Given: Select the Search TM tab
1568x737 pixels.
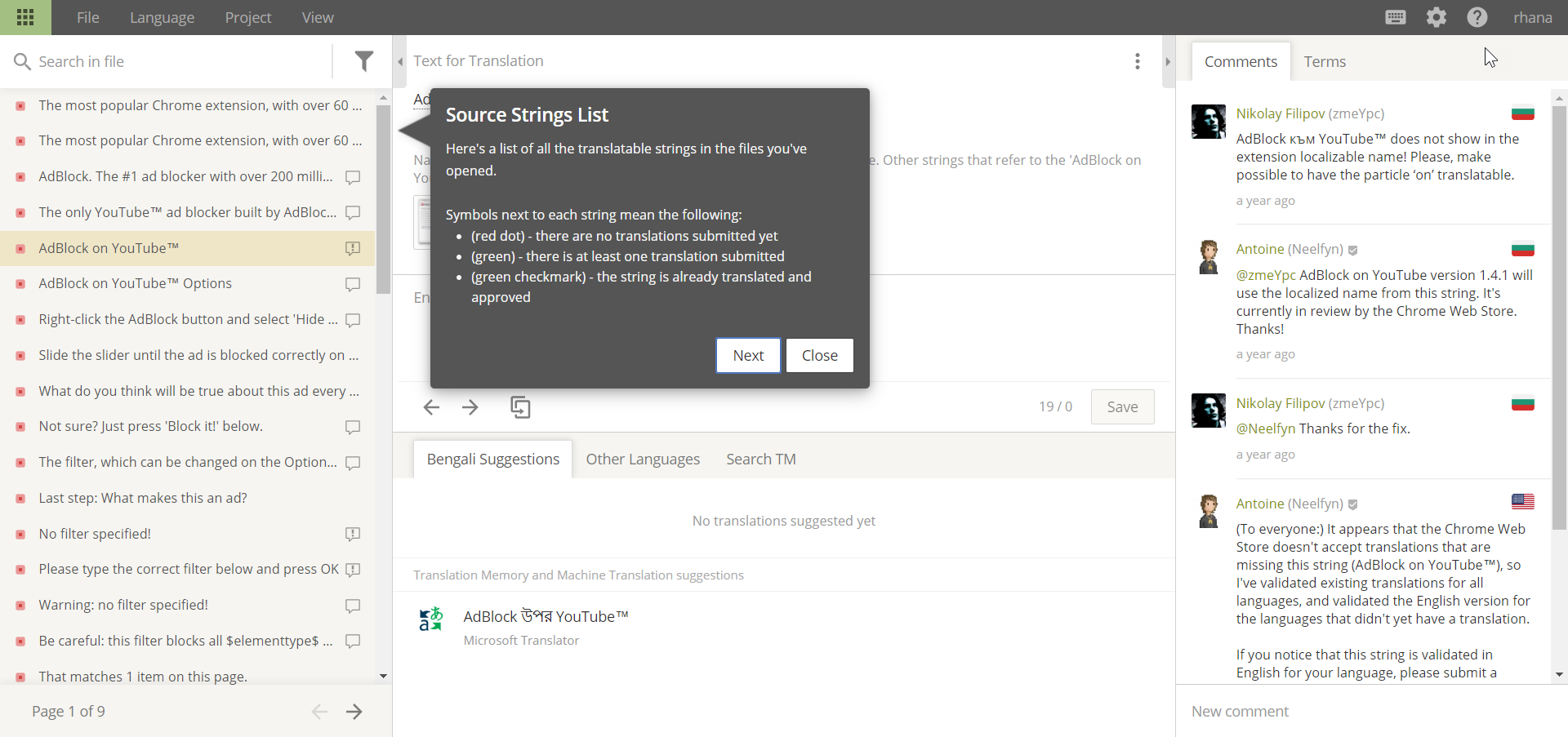Looking at the screenshot, I should [x=761, y=459].
